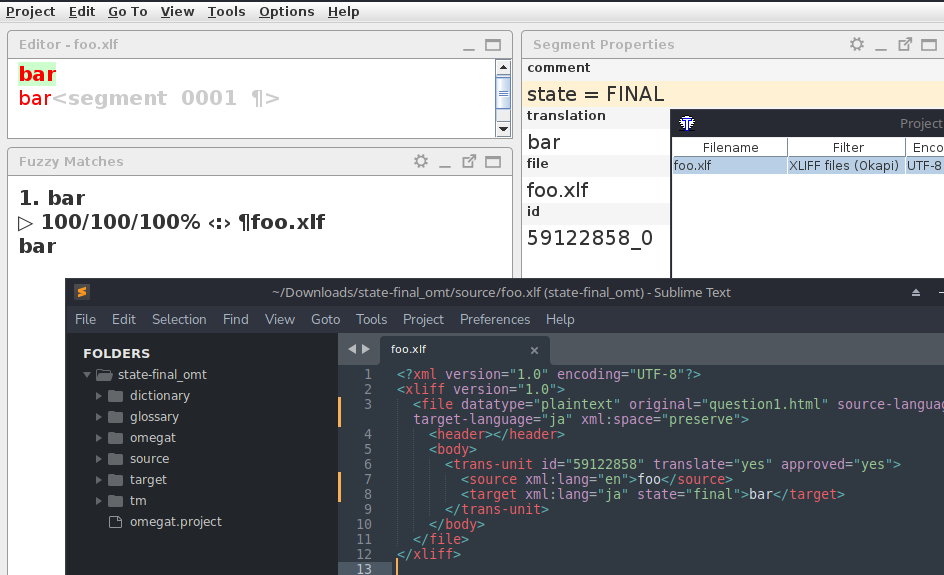Image resolution: width=944 pixels, height=575 pixels.
Task: Open the Go To menu in OmegaT
Action: pos(127,12)
